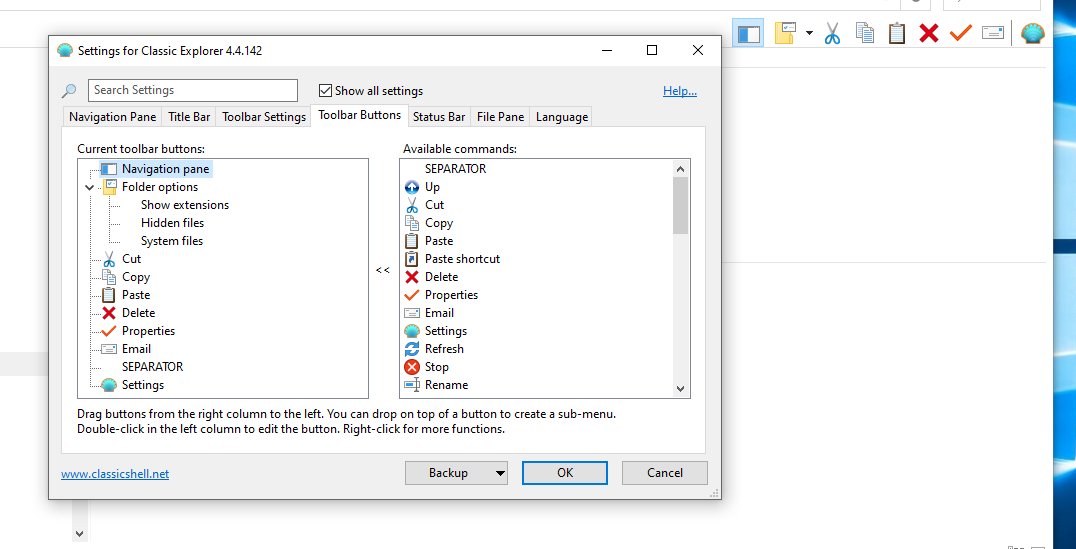Click scroll down arrow of Available commands list
This screenshot has width=1076, height=549.
click(680, 388)
